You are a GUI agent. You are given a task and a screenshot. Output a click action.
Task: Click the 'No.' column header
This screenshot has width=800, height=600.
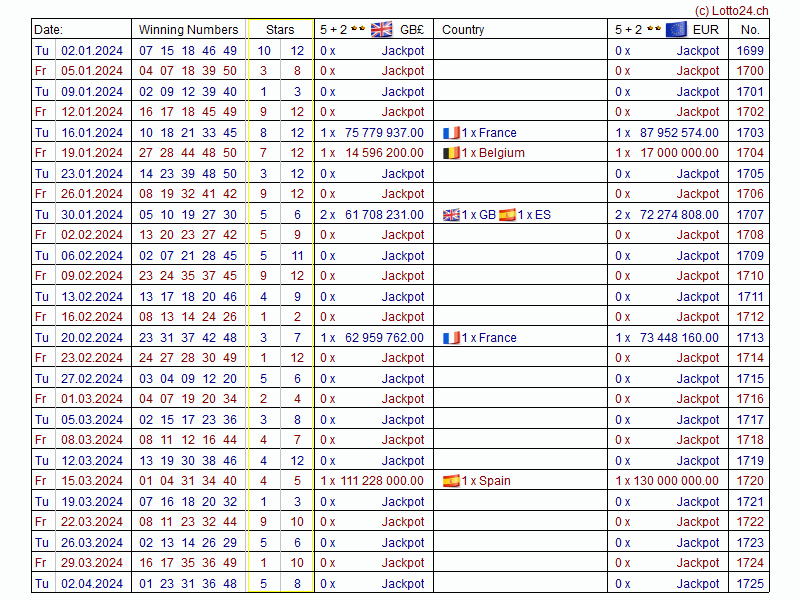point(750,30)
